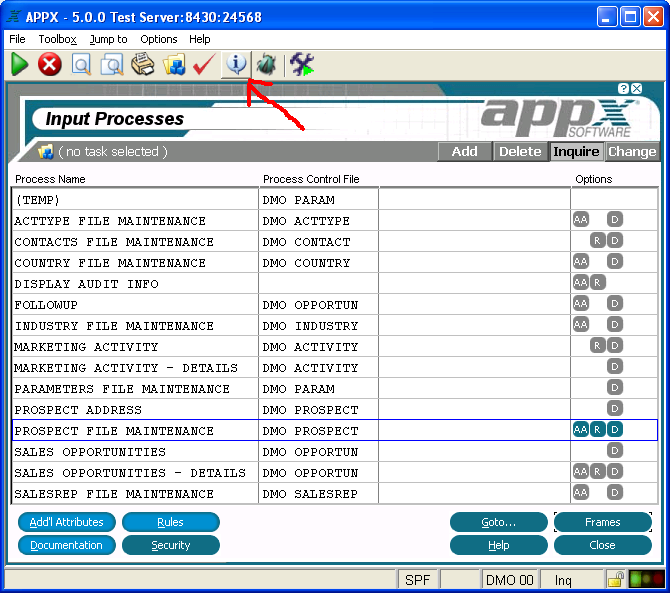
Task: Click the red checkmark toolbar icon
Action: click(204, 64)
